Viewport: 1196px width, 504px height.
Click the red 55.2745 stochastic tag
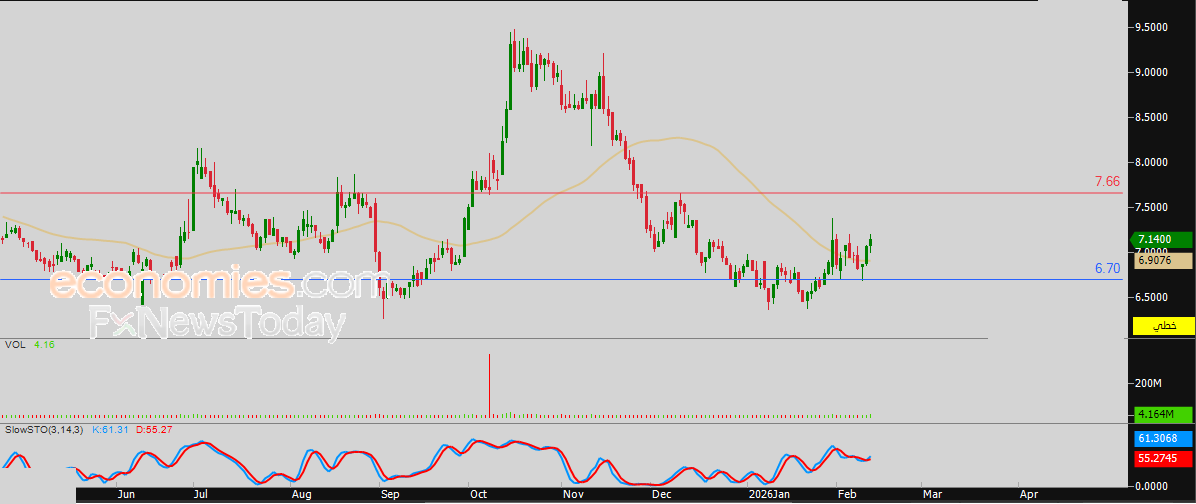[x=1163, y=457]
